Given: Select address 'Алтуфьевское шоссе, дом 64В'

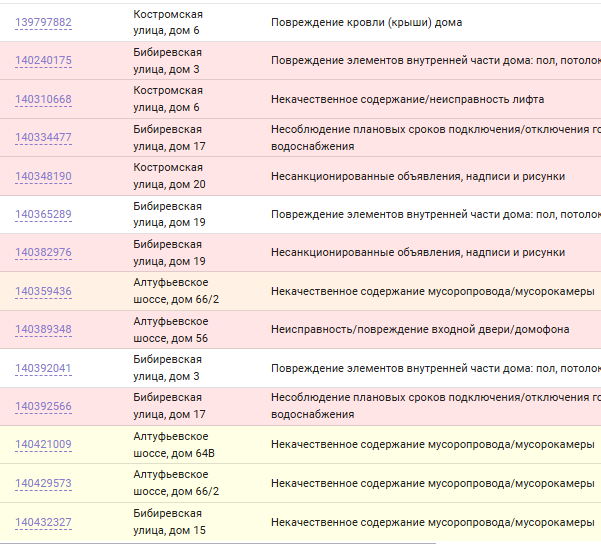Looking at the screenshot, I should point(174,445).
